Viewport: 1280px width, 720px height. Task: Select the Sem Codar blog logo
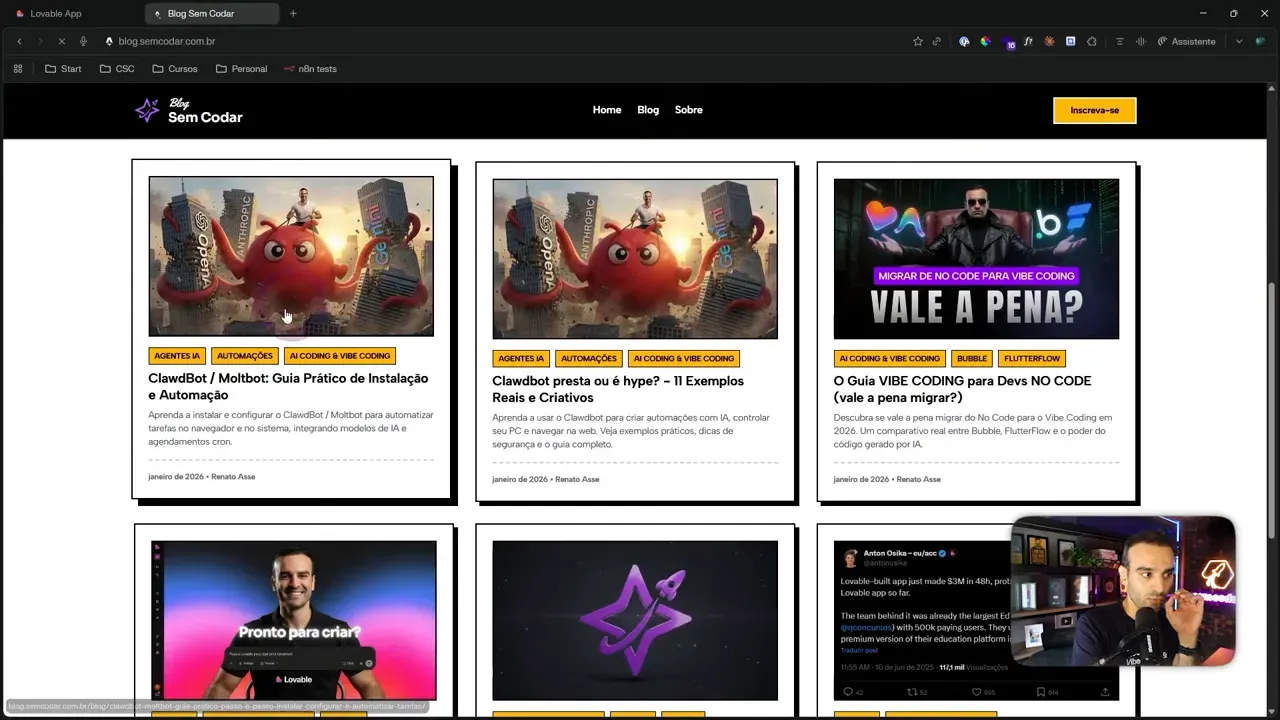190,110
